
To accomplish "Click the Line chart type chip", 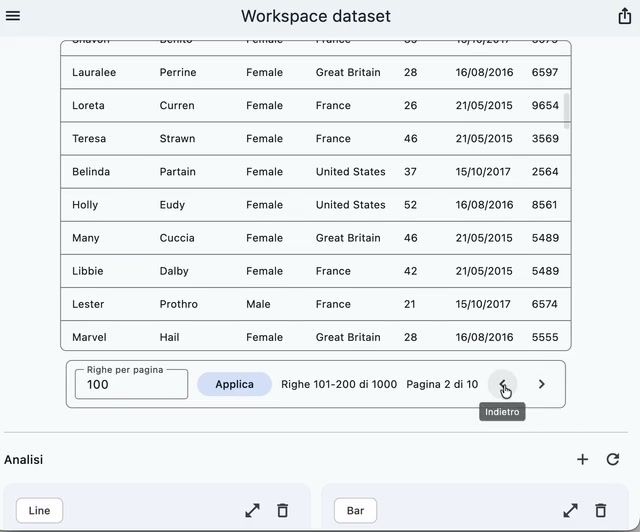I will tap(39, 510).
